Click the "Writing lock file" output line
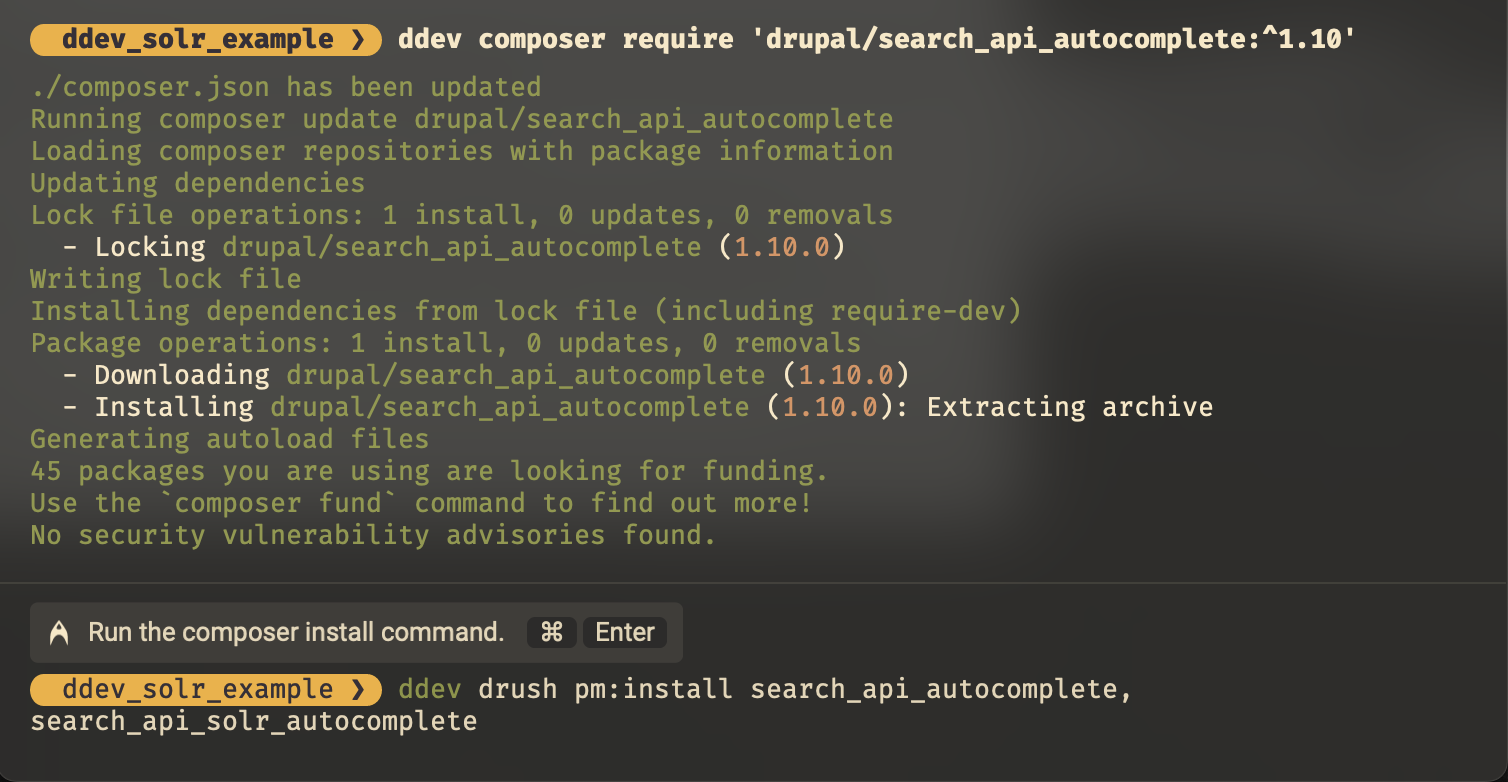 pyautogui.click(x=165, y=279)
